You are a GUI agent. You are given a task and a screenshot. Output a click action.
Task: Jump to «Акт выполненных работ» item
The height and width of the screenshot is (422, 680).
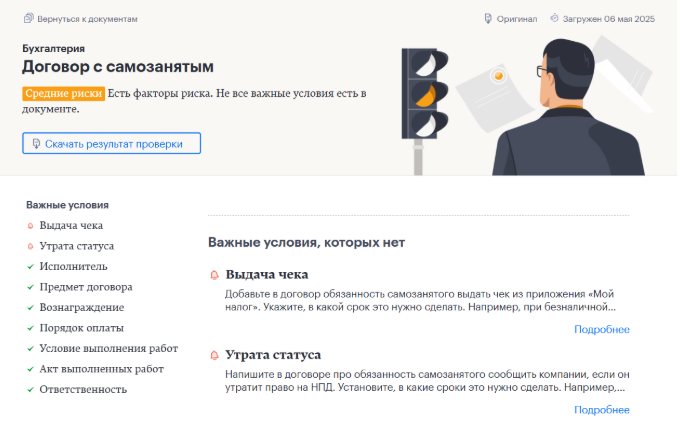tap(102, 369)
